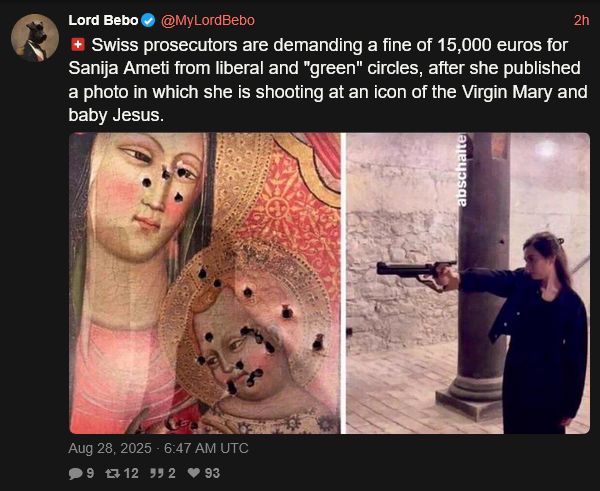The width and height of the screenshot is (600, 491).
Task: Open the Lord Bebo display name
Action: click(103, 20)
